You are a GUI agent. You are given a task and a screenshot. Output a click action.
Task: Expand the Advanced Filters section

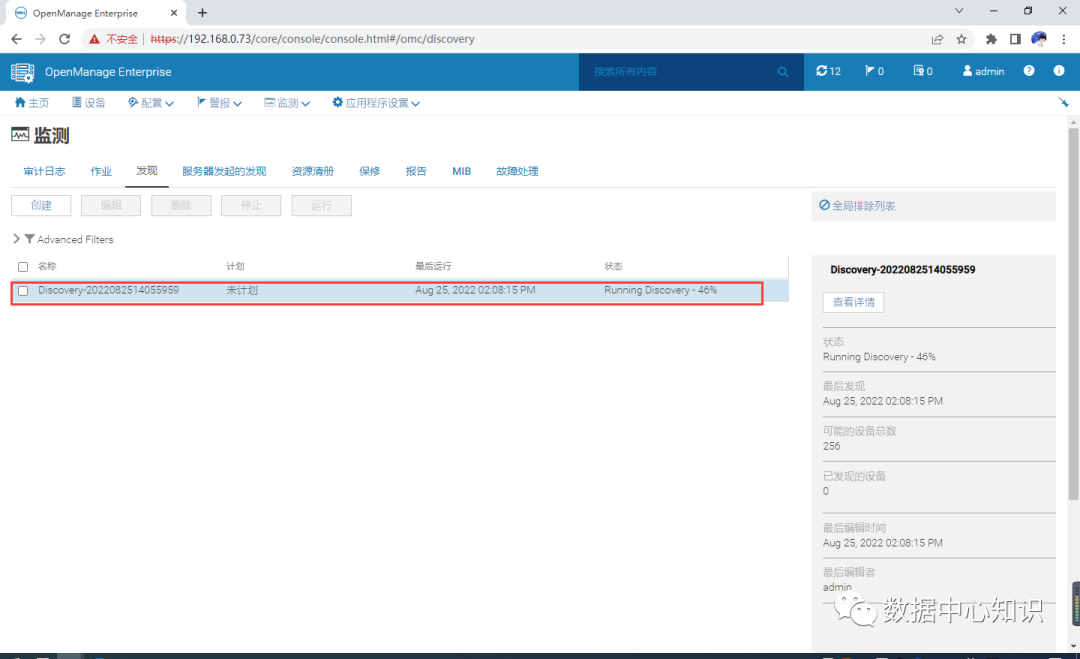63,239
